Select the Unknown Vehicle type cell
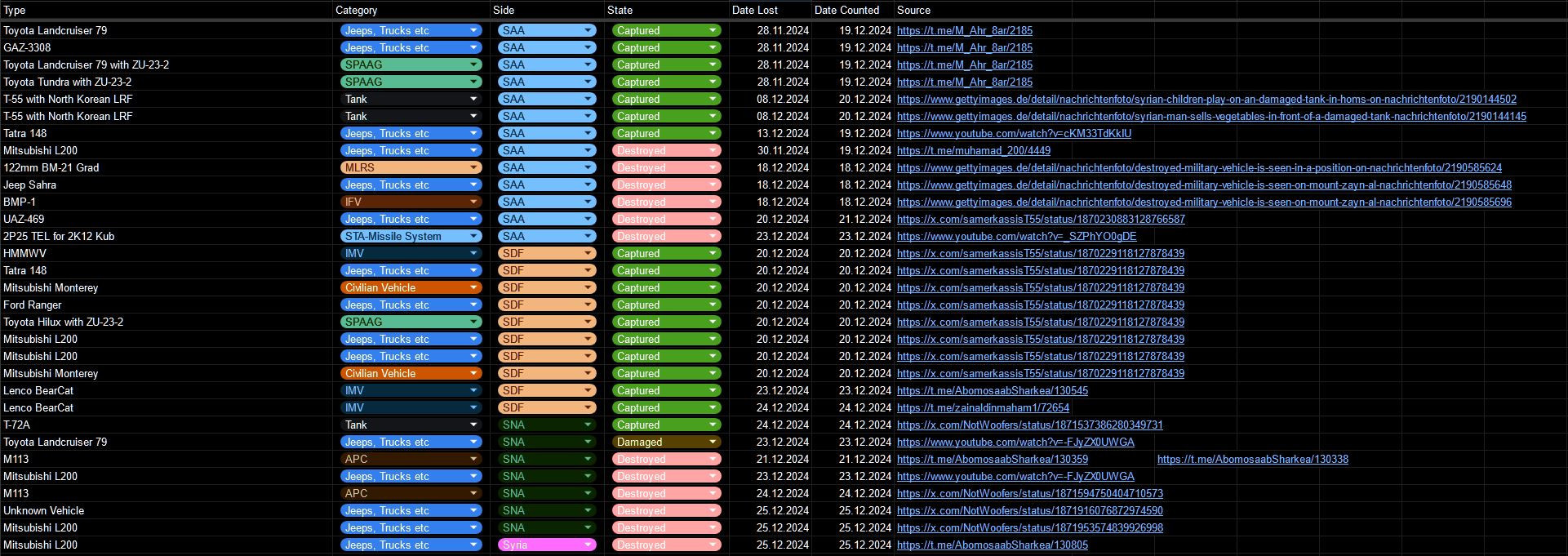Viewport: 1568px width, 556px height. point(167,510)
